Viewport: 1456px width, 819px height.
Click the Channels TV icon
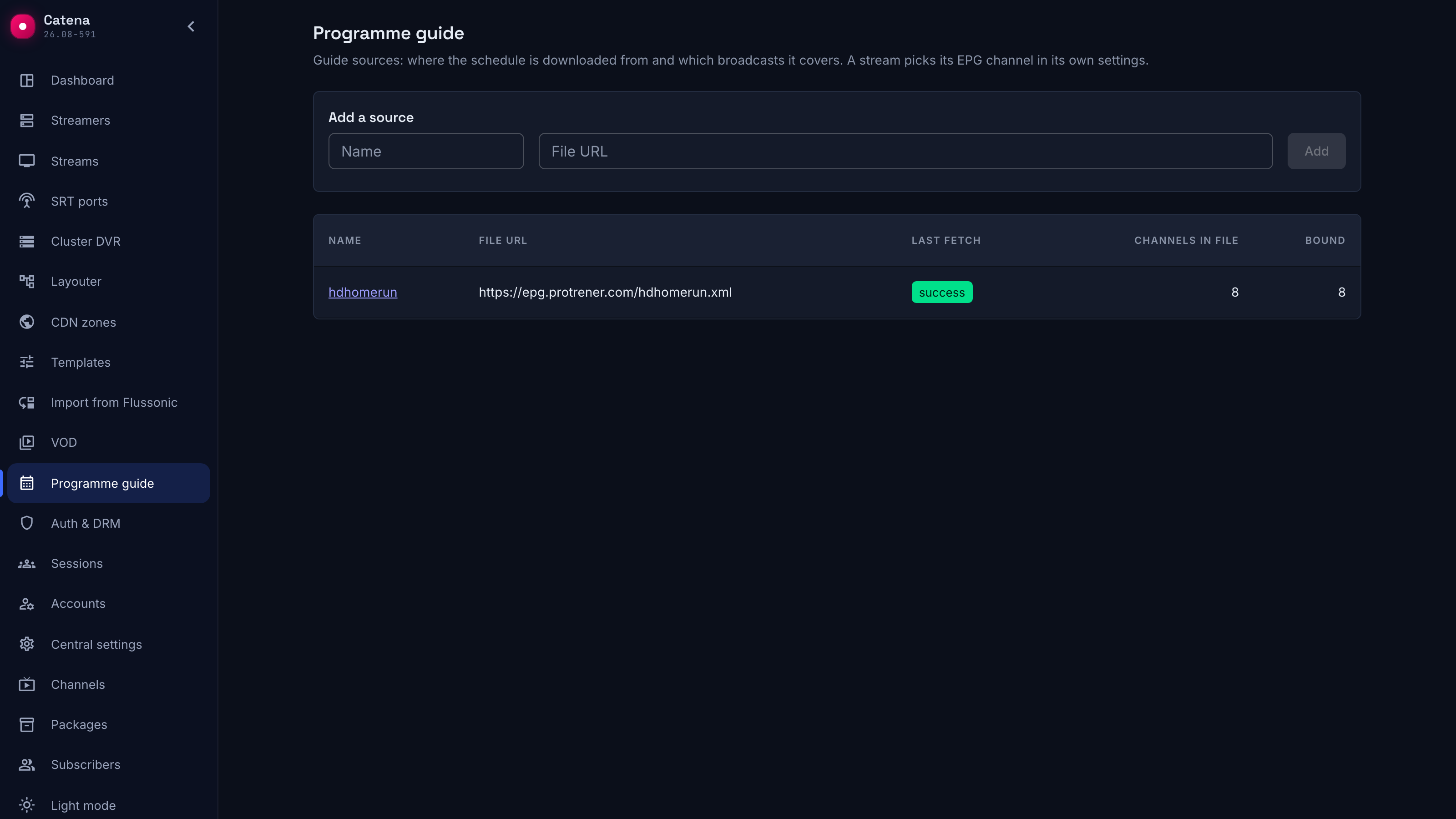coord(26,684)
